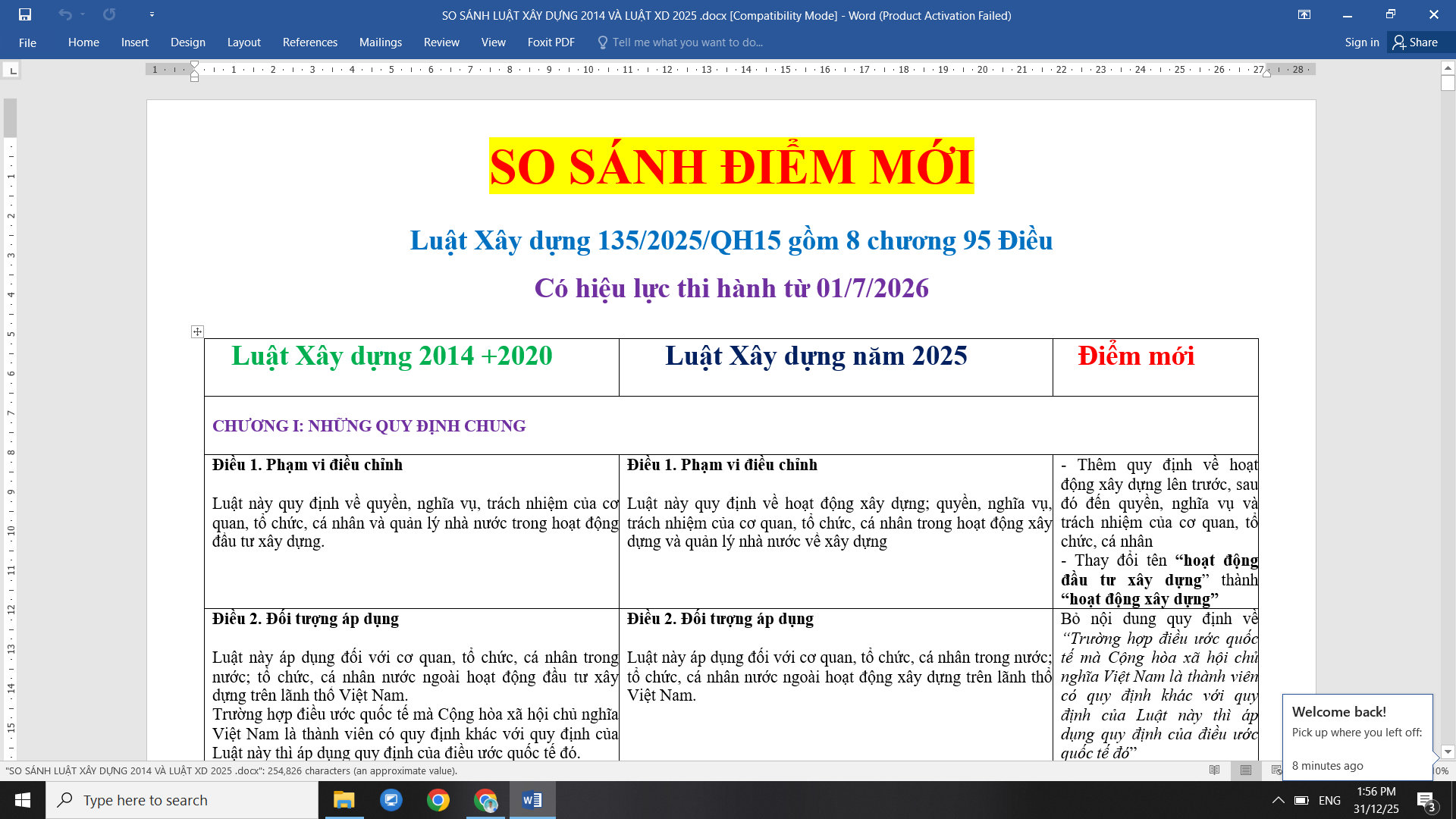Open File Explorer from taskbar
This screenshot has height=819, width=1456.
point(344,800)
